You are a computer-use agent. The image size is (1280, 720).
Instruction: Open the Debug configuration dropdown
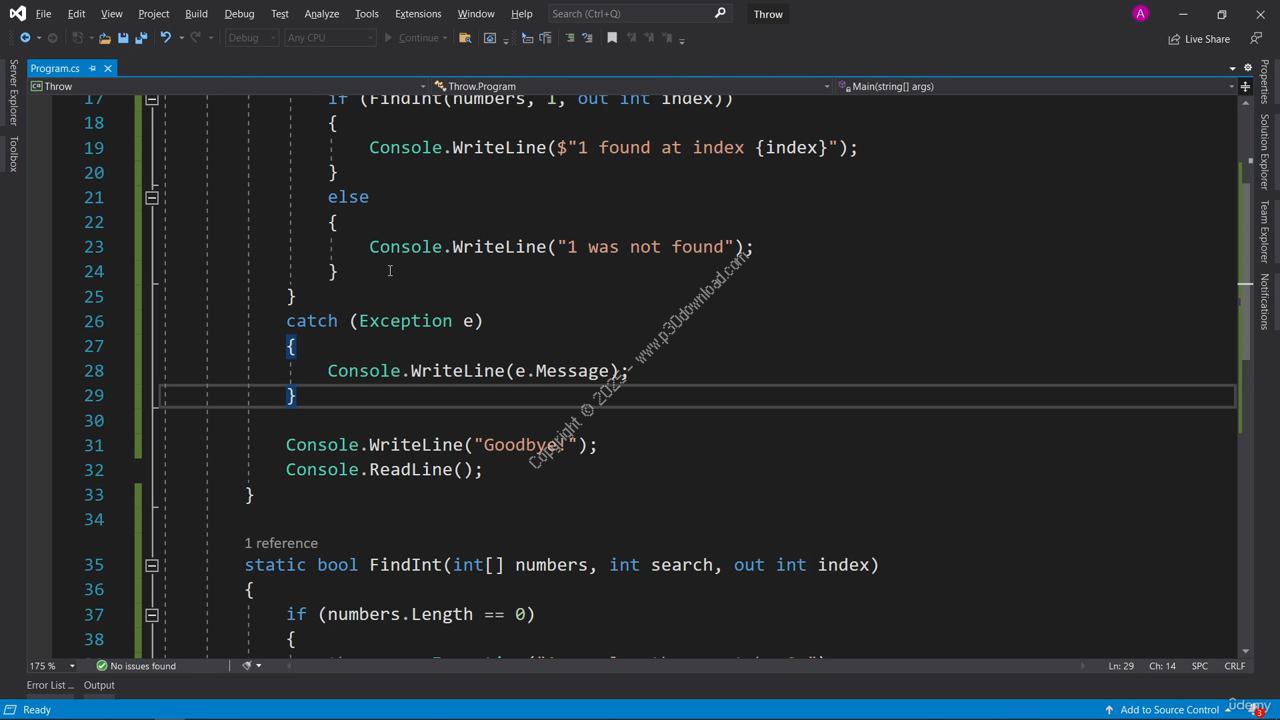(251, 38)
